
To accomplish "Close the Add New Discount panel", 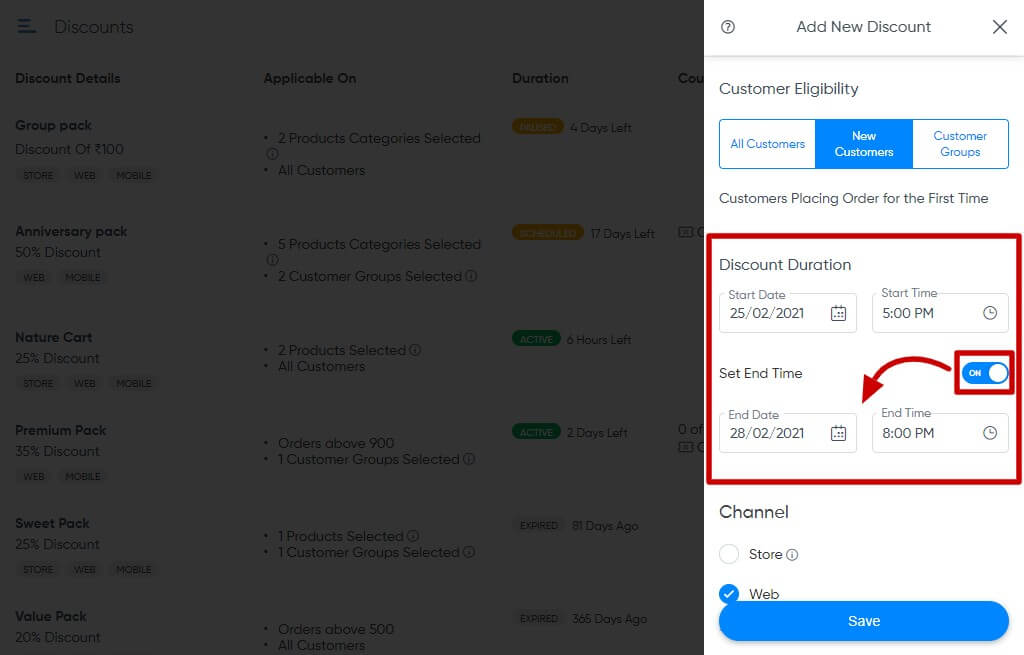I will click(x=999, y=27).
